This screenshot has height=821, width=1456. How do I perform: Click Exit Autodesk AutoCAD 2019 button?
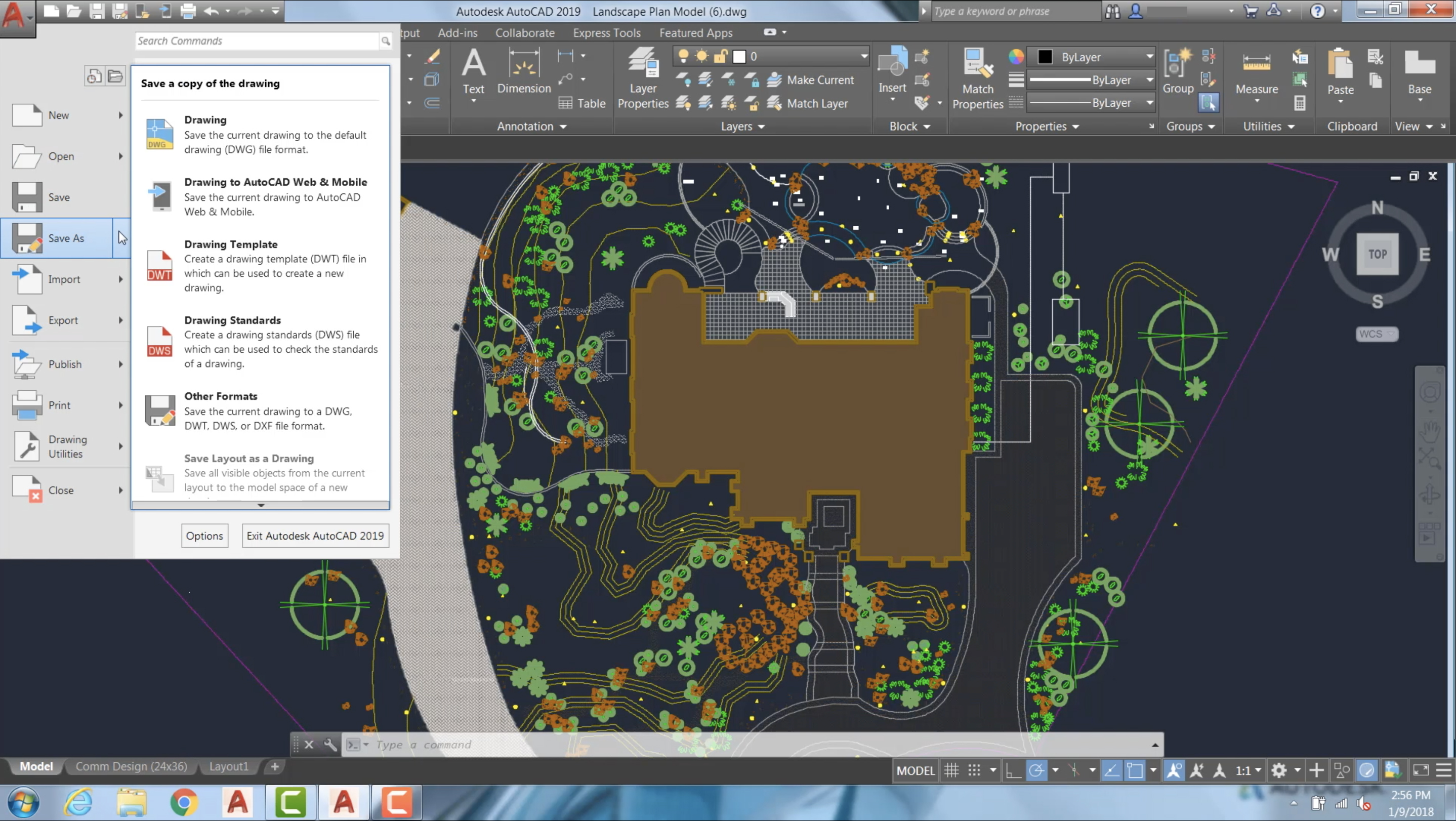point(315,535)
